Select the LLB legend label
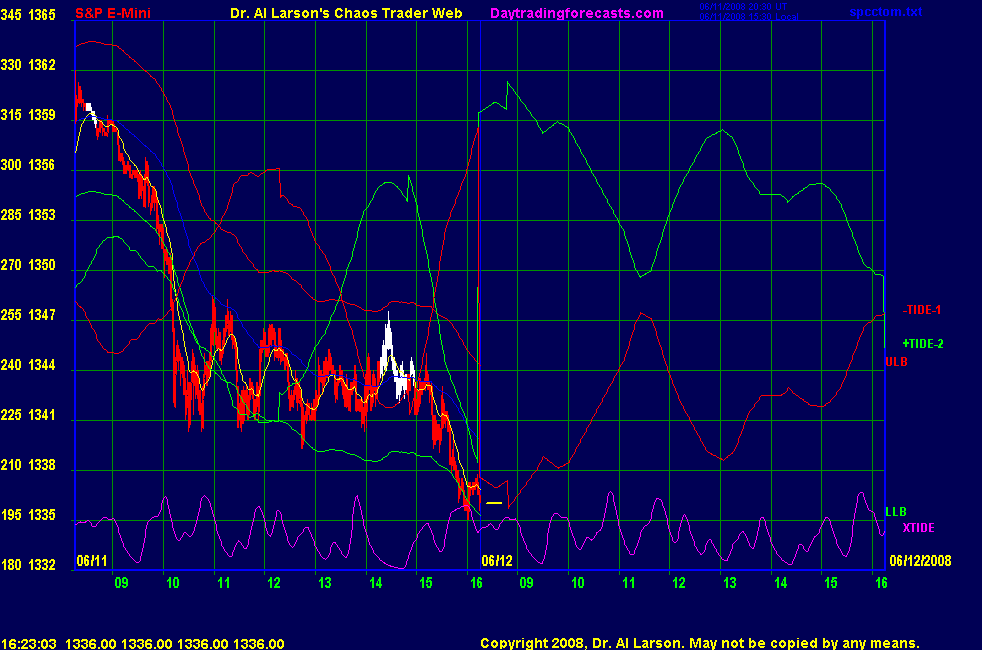 [896, 512]
